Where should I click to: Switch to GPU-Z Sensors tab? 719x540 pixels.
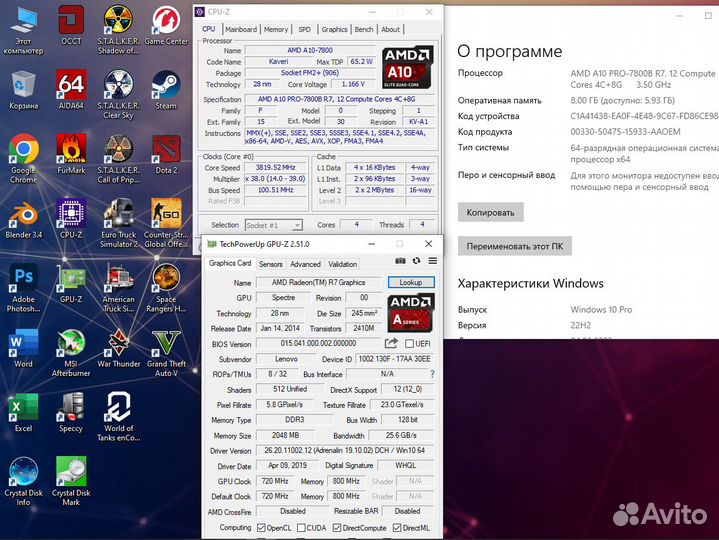point(271,264)
